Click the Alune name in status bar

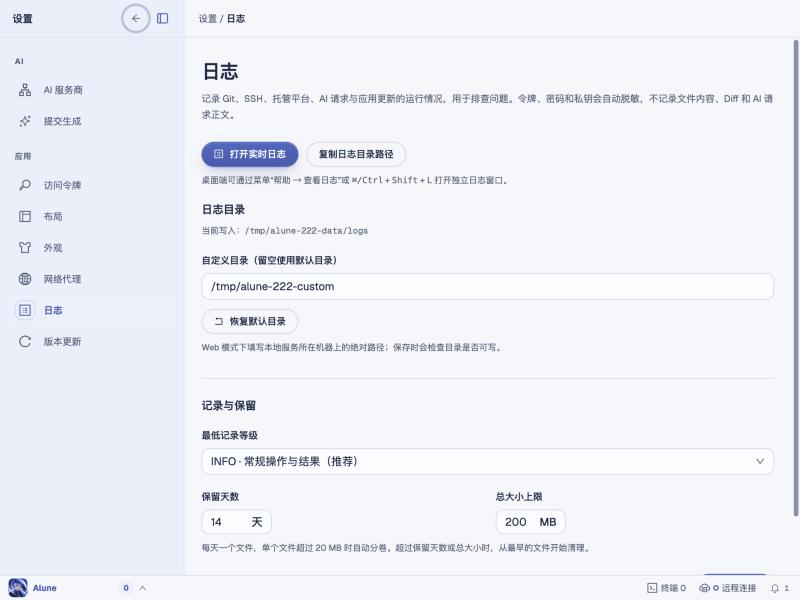click(x=44, y=588)
